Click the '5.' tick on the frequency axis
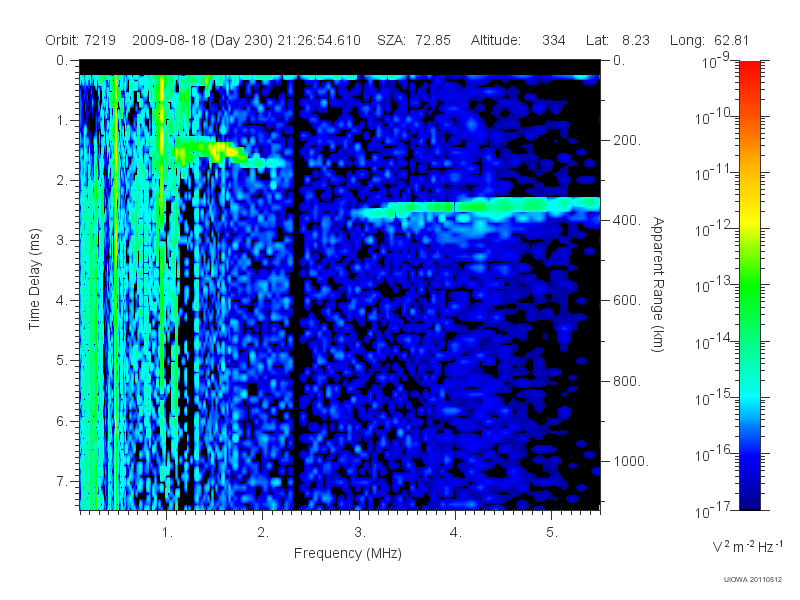This screenshot has width=800, height=600. (x=552, y=533)
